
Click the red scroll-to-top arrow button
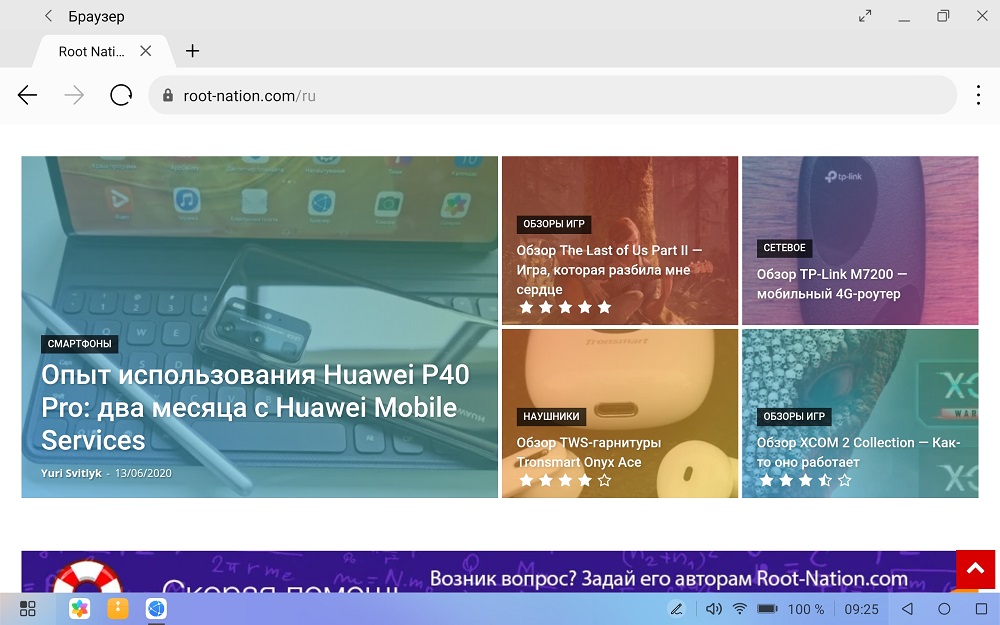(975, 569)
